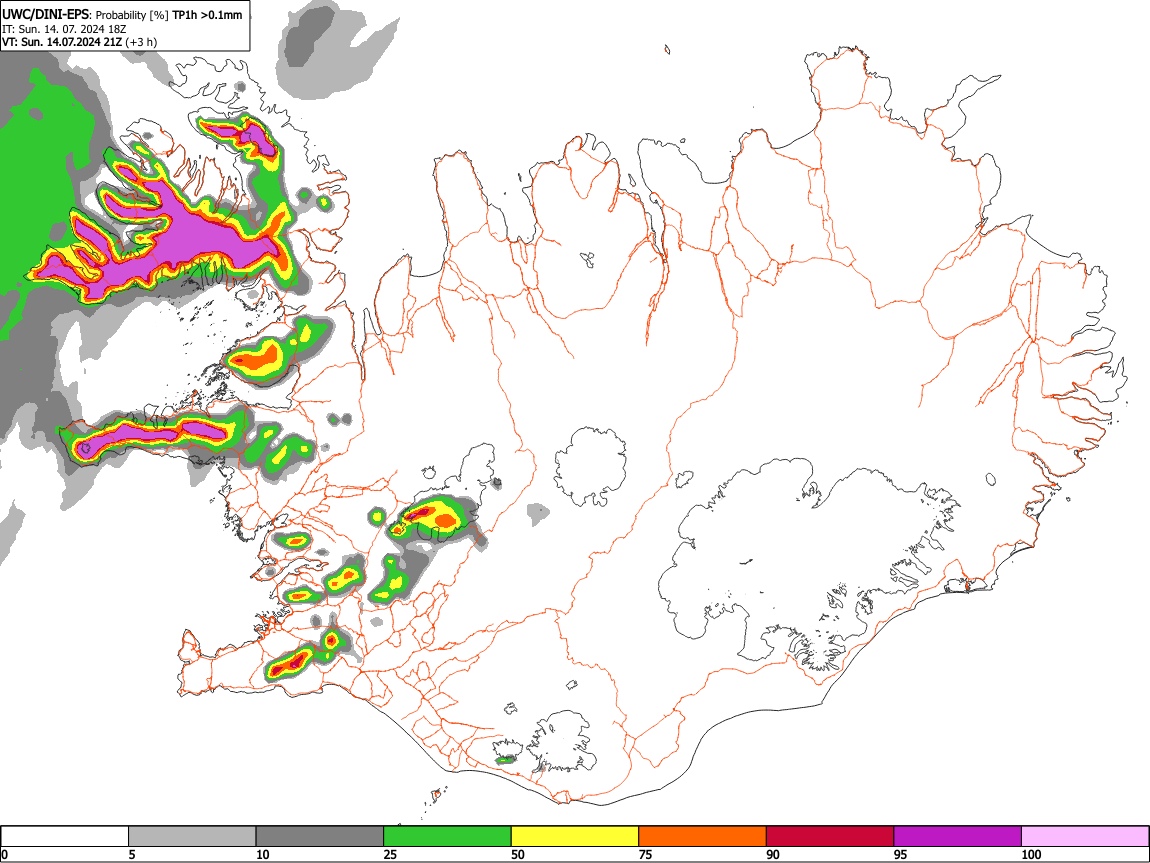Click the legend value '10'
The height and width of the screenshot is (863, 1150).
[x=263, y=854]
